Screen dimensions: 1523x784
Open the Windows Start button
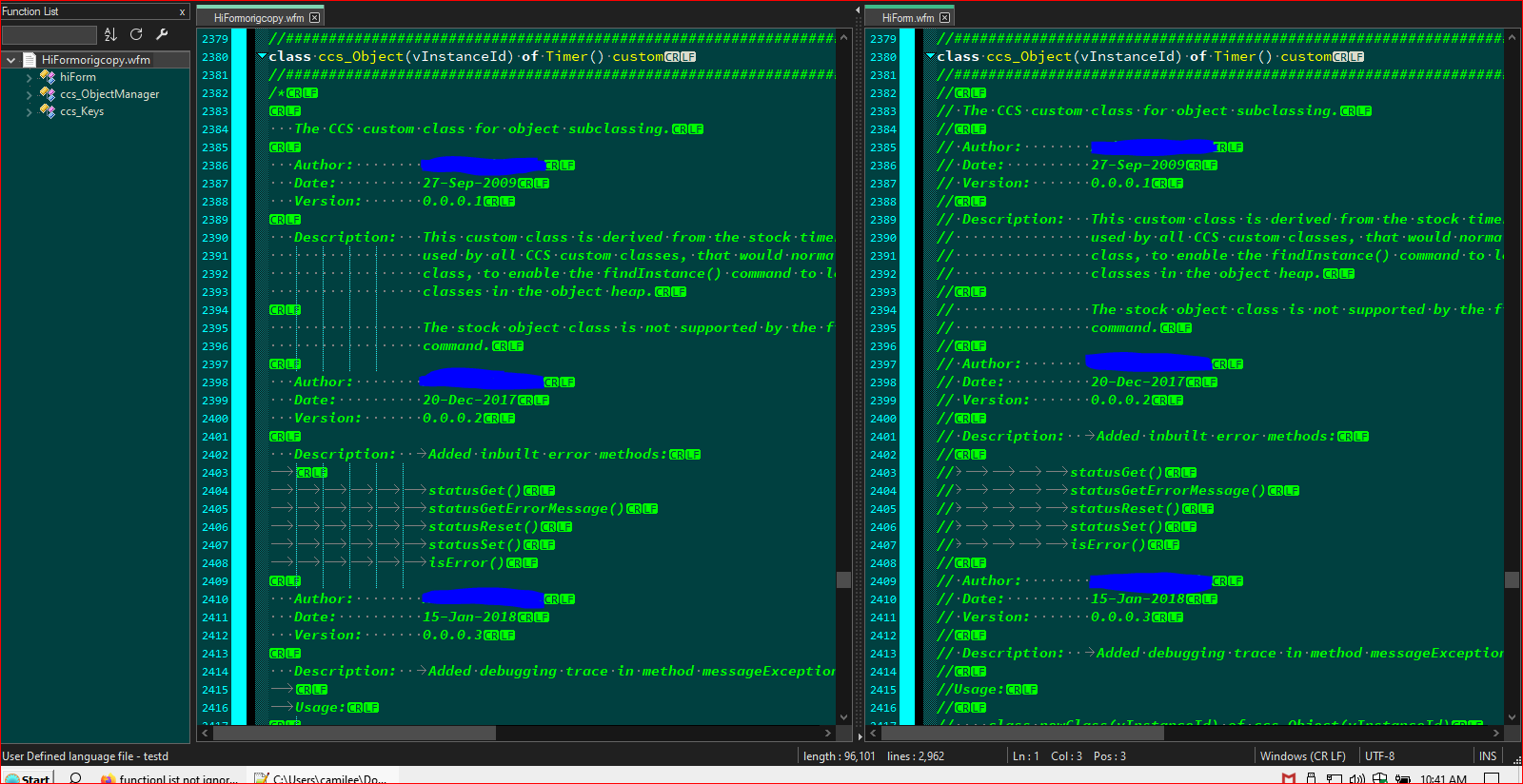(27, 777)
